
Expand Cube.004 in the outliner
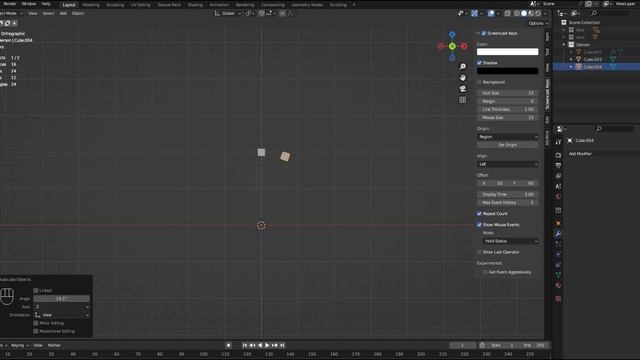(571, 67)
